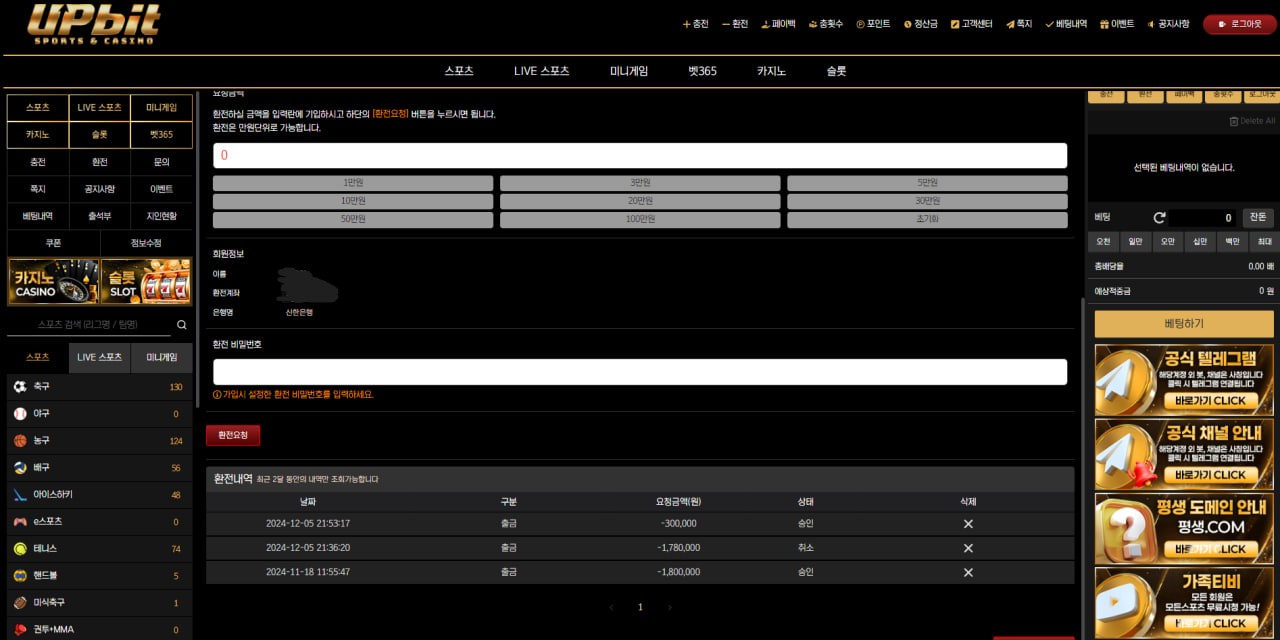Remove the -1,780,000 cancelled record with X
Image resolution: width=1280 pixels, height=640 pixels.
tap(967, 548)
